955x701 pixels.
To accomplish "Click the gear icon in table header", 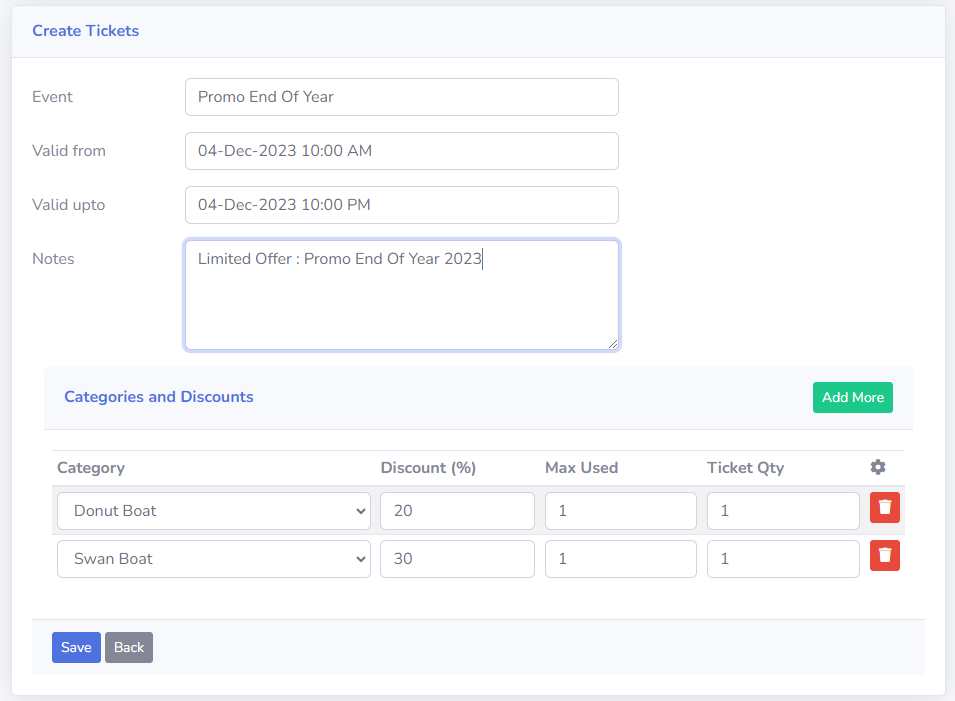I will (x=878, y=467).
